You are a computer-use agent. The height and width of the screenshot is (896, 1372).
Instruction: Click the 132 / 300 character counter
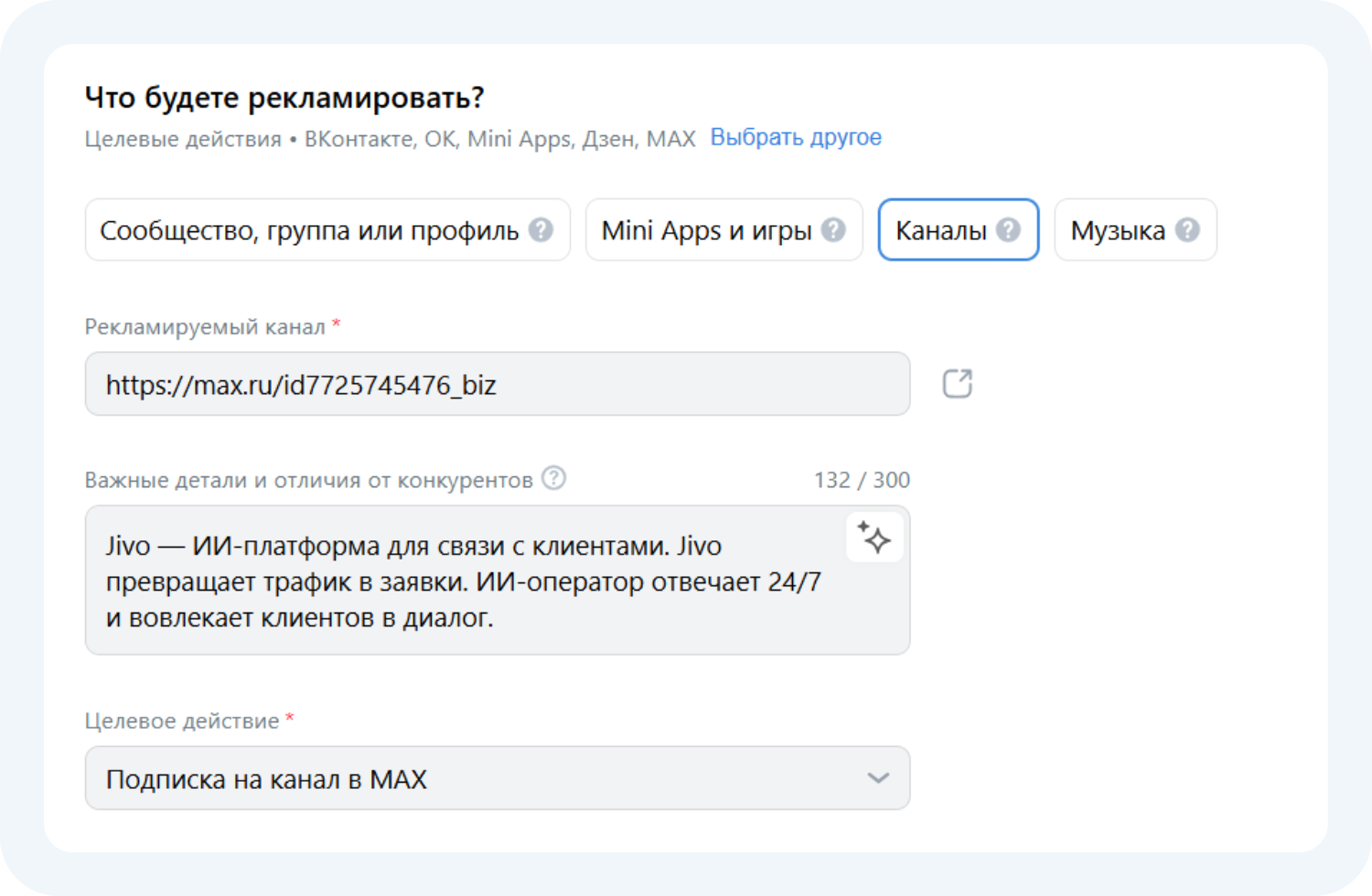(862, 480)
